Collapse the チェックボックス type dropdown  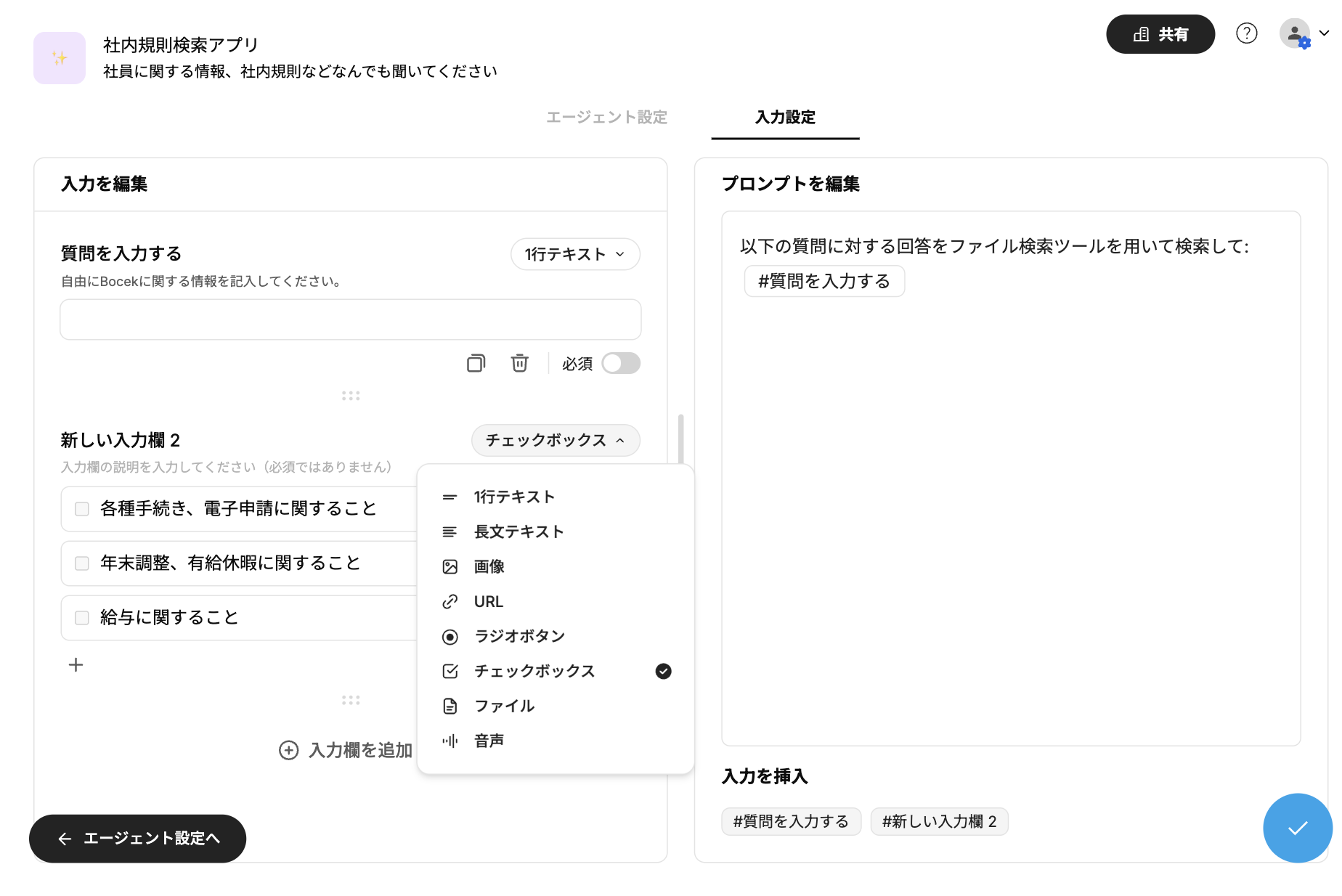pos(556,441)
